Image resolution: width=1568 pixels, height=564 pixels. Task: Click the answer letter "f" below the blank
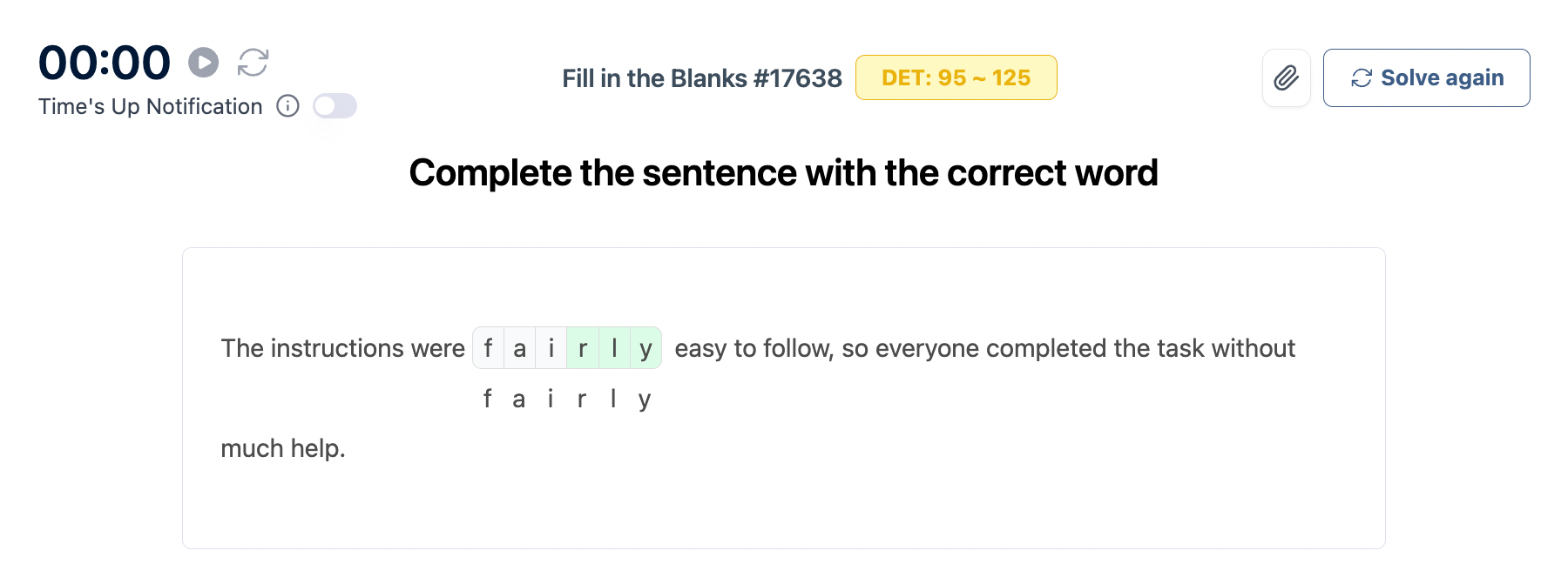point(488,399)
